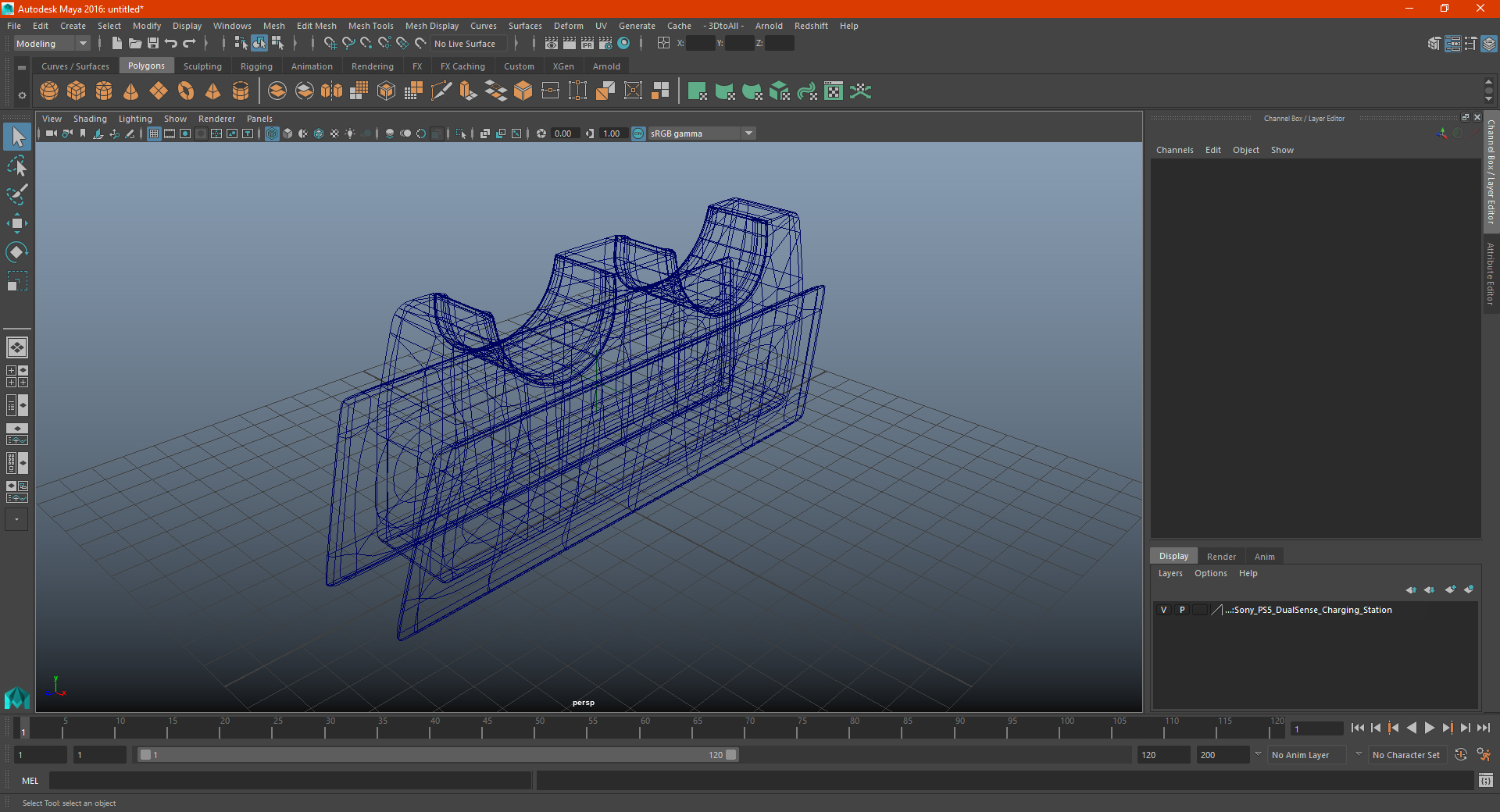
Task: Toggle wireframe display in panel toolbar
Action: pos(272,134)
